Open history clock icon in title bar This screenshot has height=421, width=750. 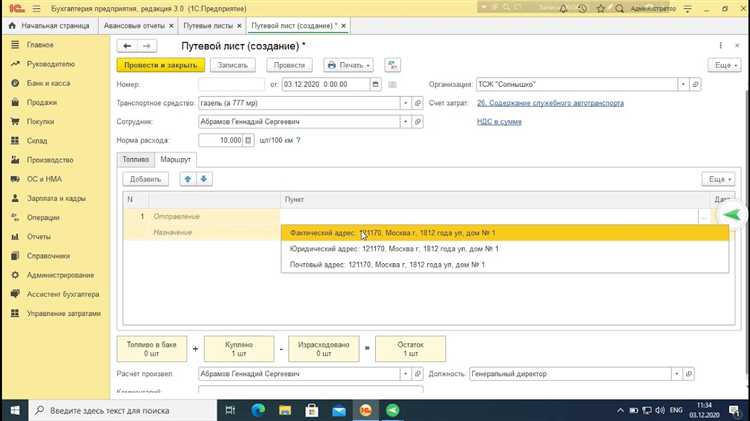(x=582, y=9)
